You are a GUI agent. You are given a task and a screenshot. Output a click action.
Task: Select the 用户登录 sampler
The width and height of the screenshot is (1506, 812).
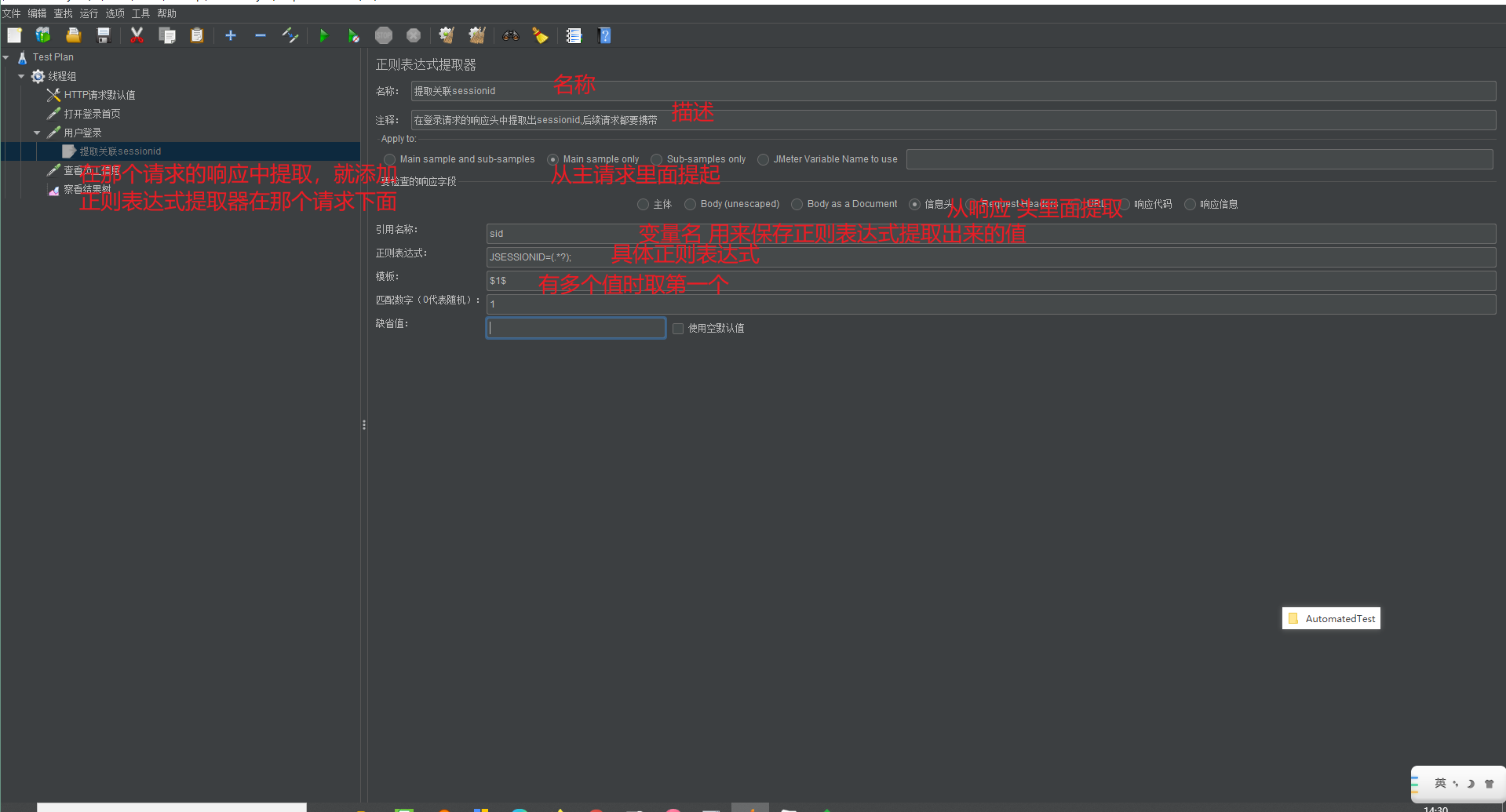point(82,133)
